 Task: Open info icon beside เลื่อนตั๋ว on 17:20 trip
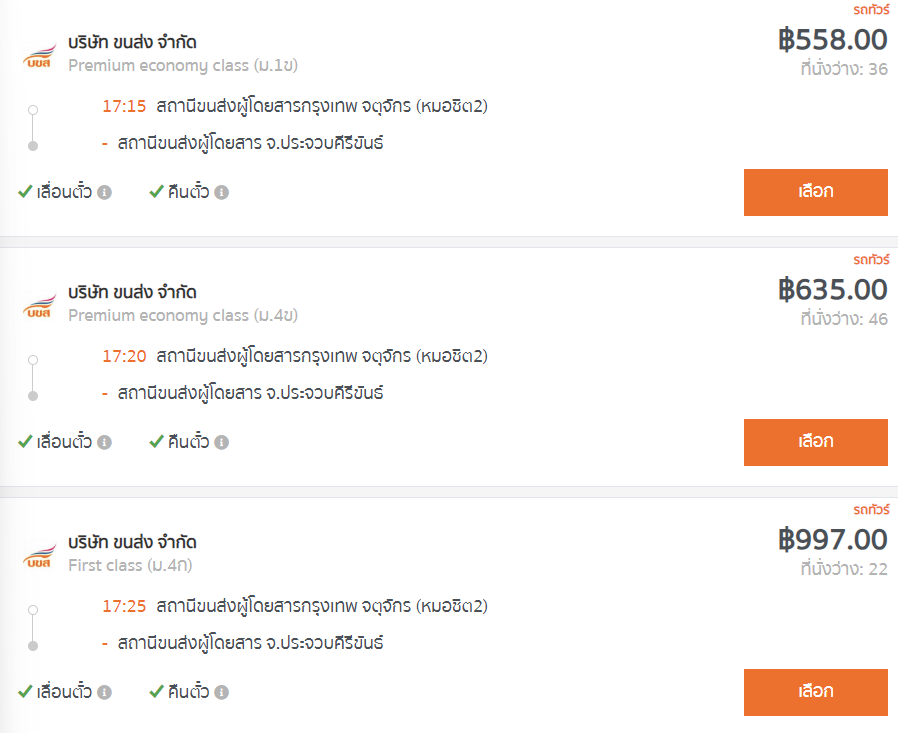[x=104, y=442]
